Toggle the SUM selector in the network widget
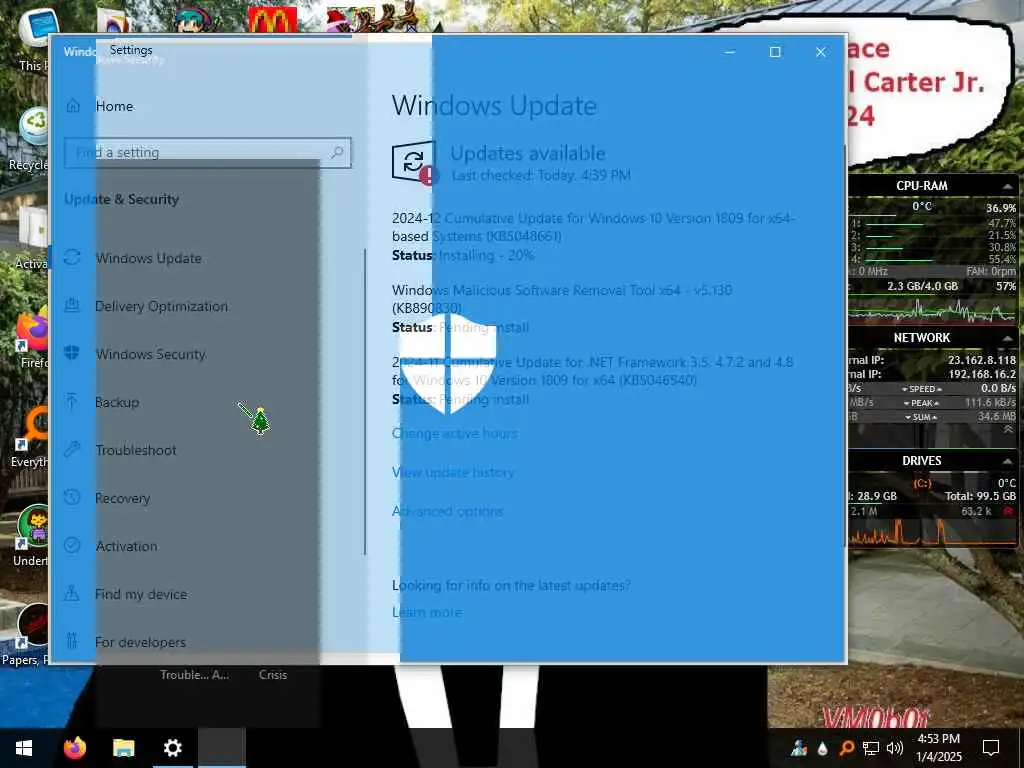Image resolution: width=1024 pixels, height=768 pixels. point(921,417)
